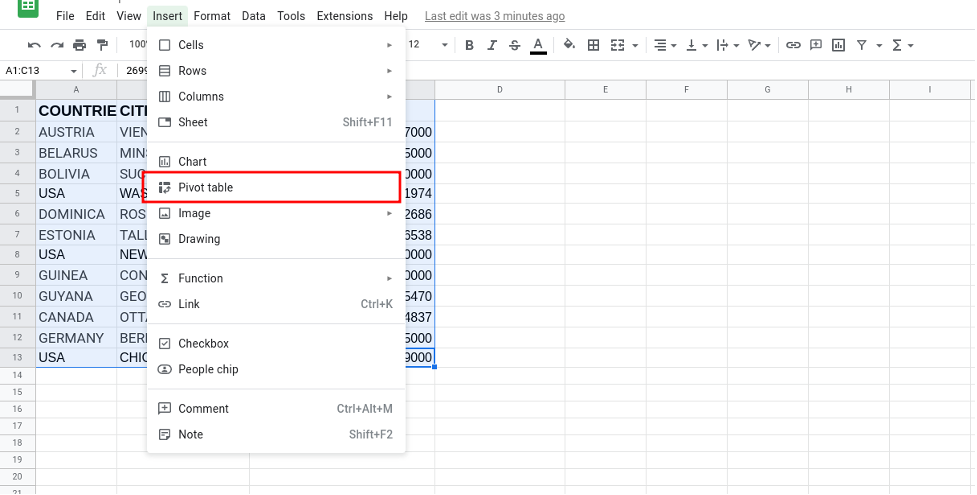Choose Note from the Insert menu
The height and width of the screenshot is (495, 977).
coord(276,435)
